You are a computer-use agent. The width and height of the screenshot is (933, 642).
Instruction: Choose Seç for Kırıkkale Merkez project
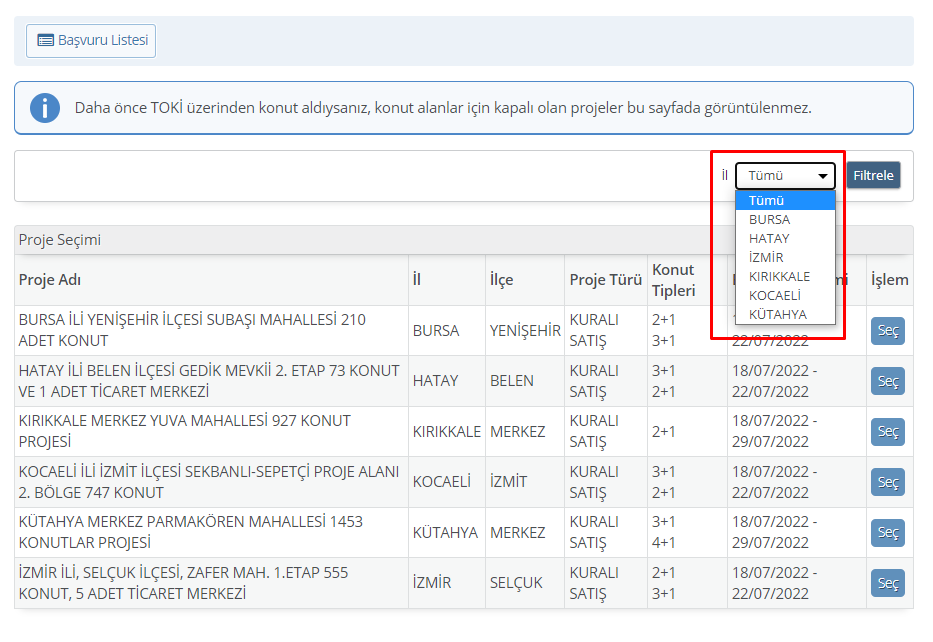click(x=887, y=432)
